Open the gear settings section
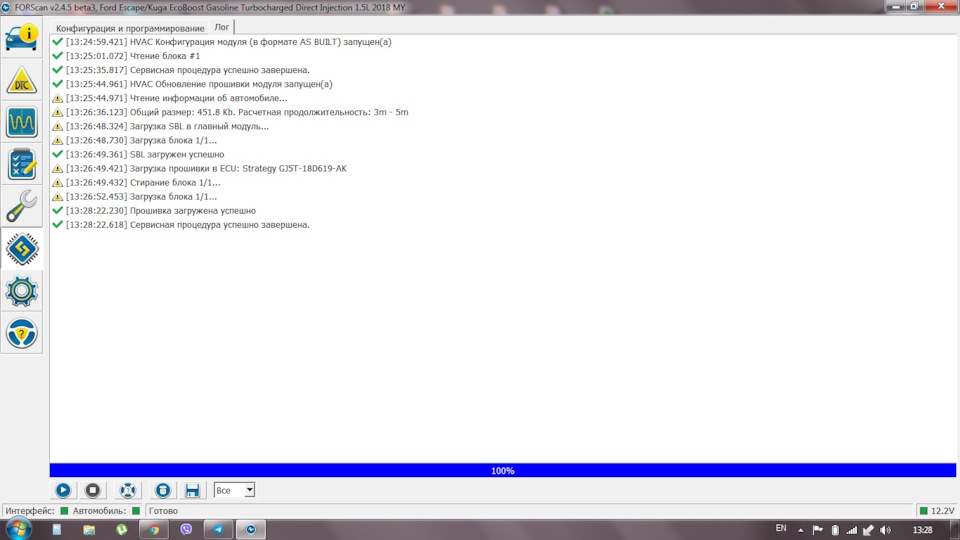The image size is (960, 540). tap(21, 291)
